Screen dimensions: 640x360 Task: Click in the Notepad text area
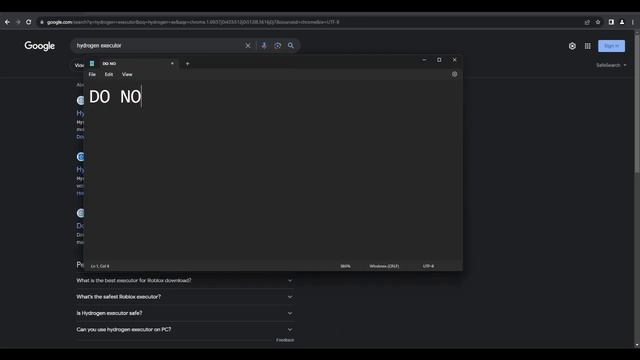(273, 171)
